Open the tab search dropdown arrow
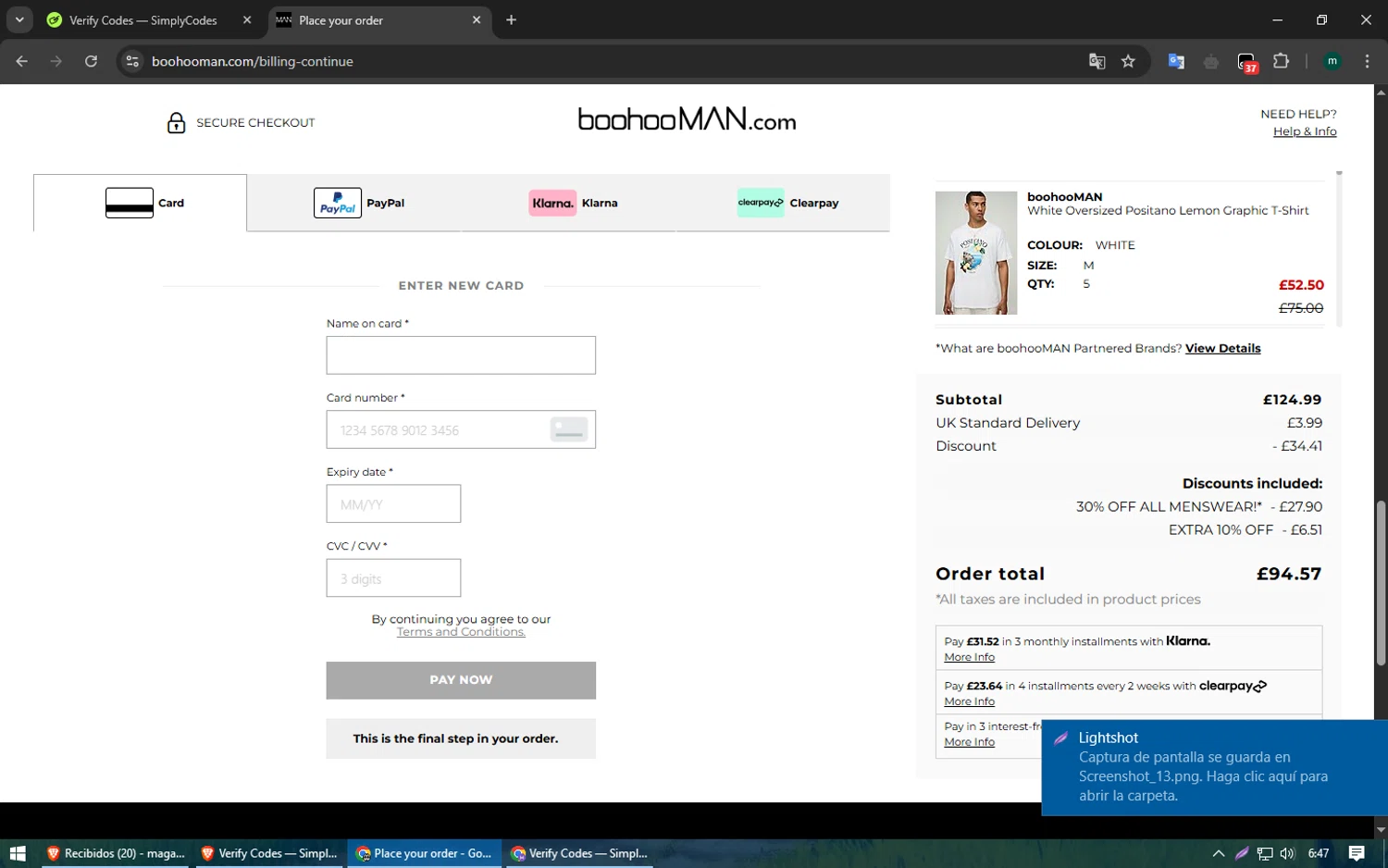Image resolution: width=1388 pixels, height=868 pixels. [19, 19]
